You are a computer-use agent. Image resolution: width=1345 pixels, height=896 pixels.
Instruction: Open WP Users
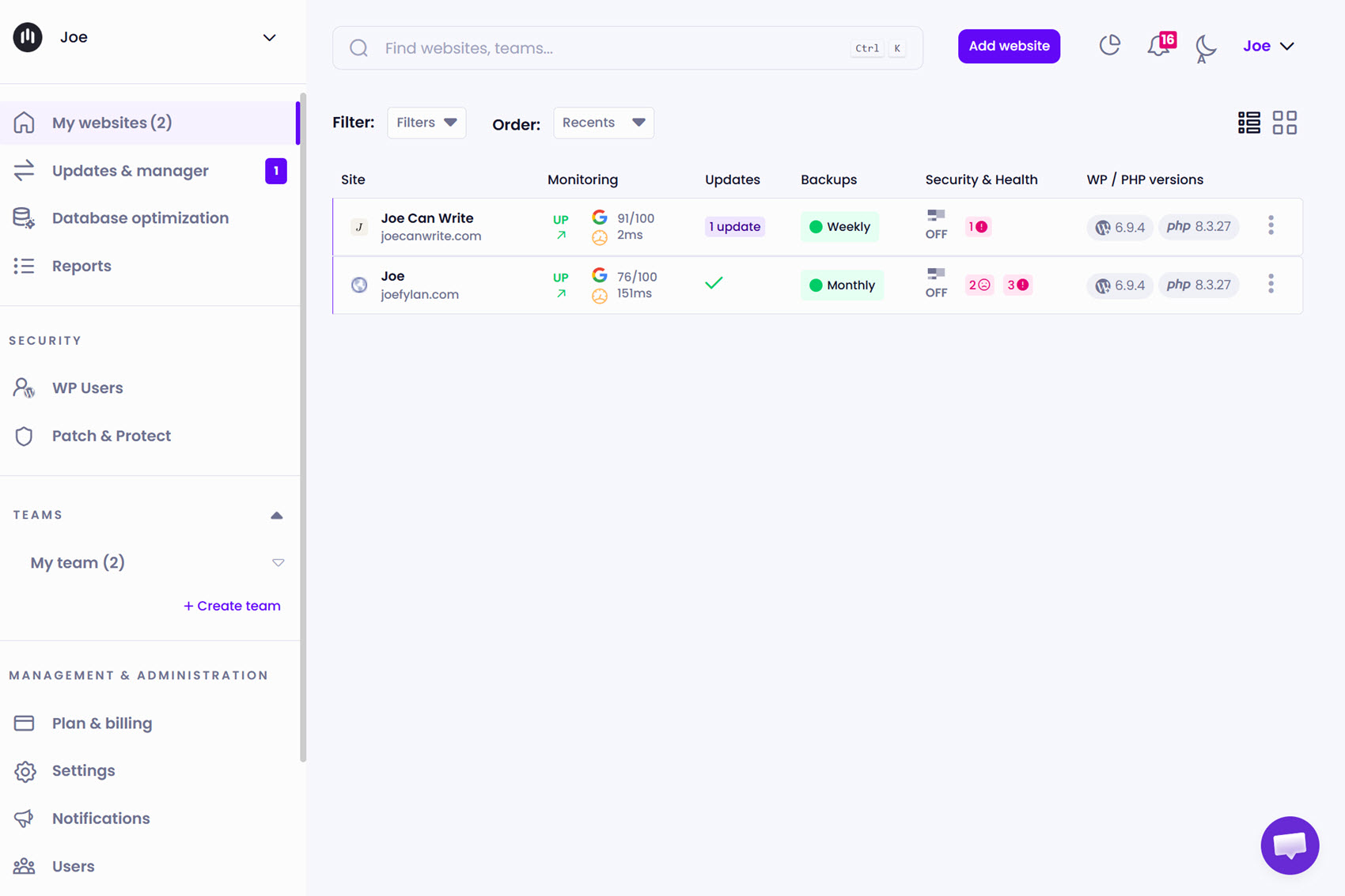coord(87,388)
